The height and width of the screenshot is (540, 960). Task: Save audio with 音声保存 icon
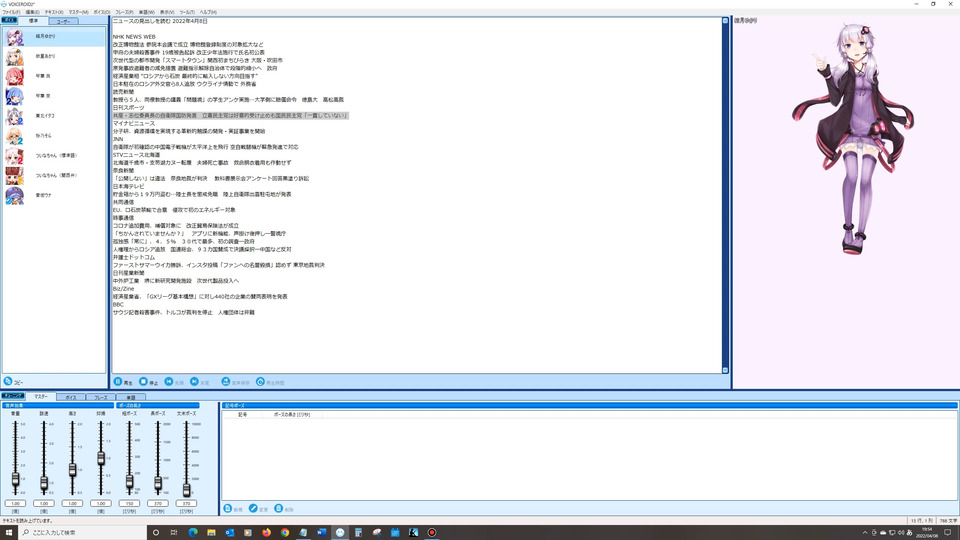point(226,381)
